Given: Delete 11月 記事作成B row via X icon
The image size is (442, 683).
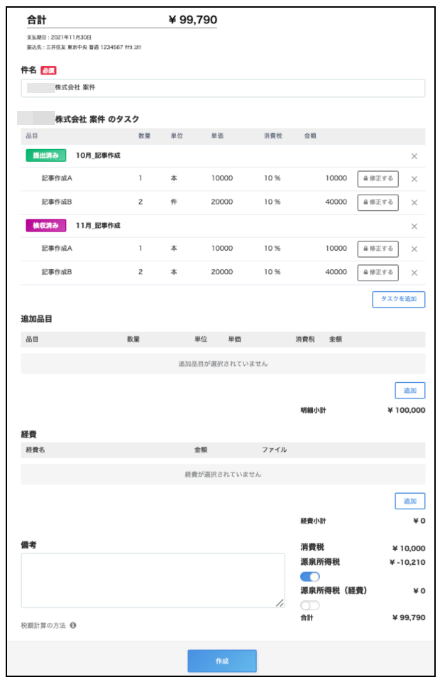Looking at the screenshot, I should click(414, 273).
